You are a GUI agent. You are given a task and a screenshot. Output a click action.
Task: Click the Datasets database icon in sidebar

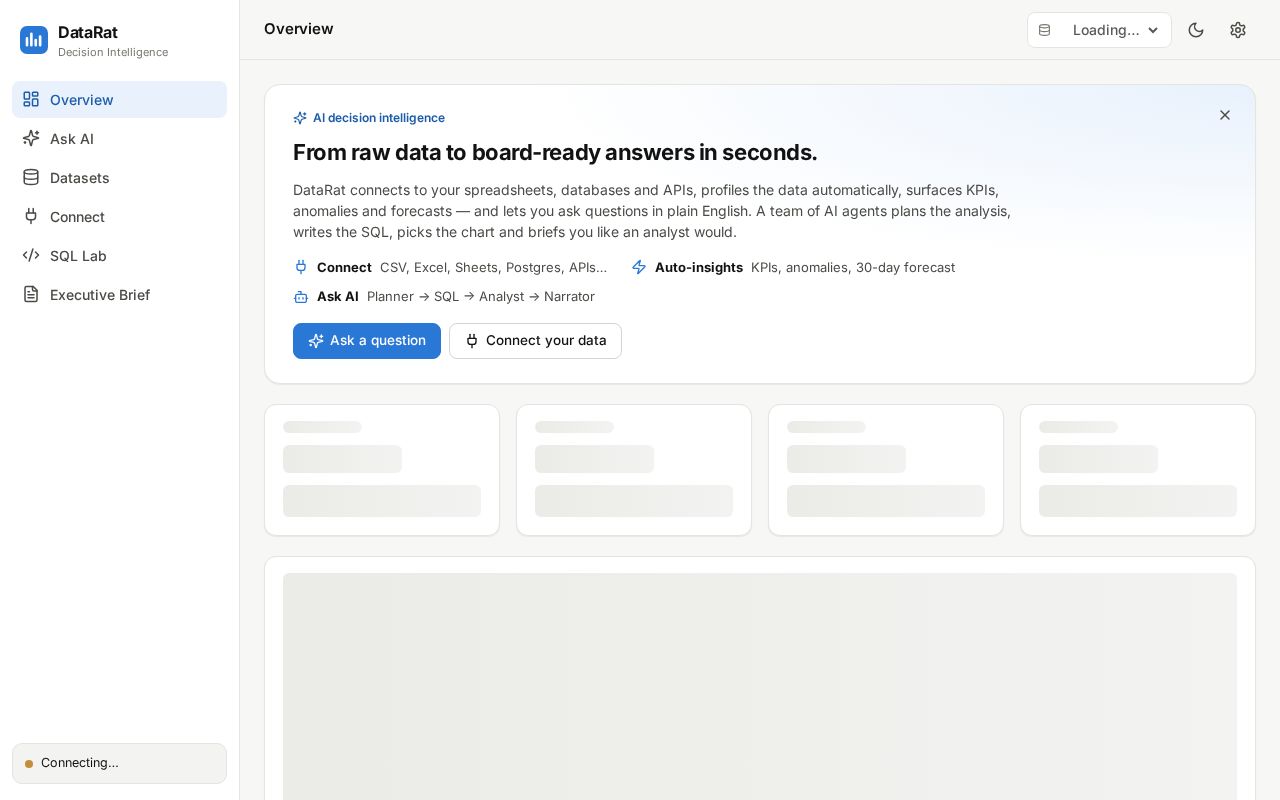[31, 177]
